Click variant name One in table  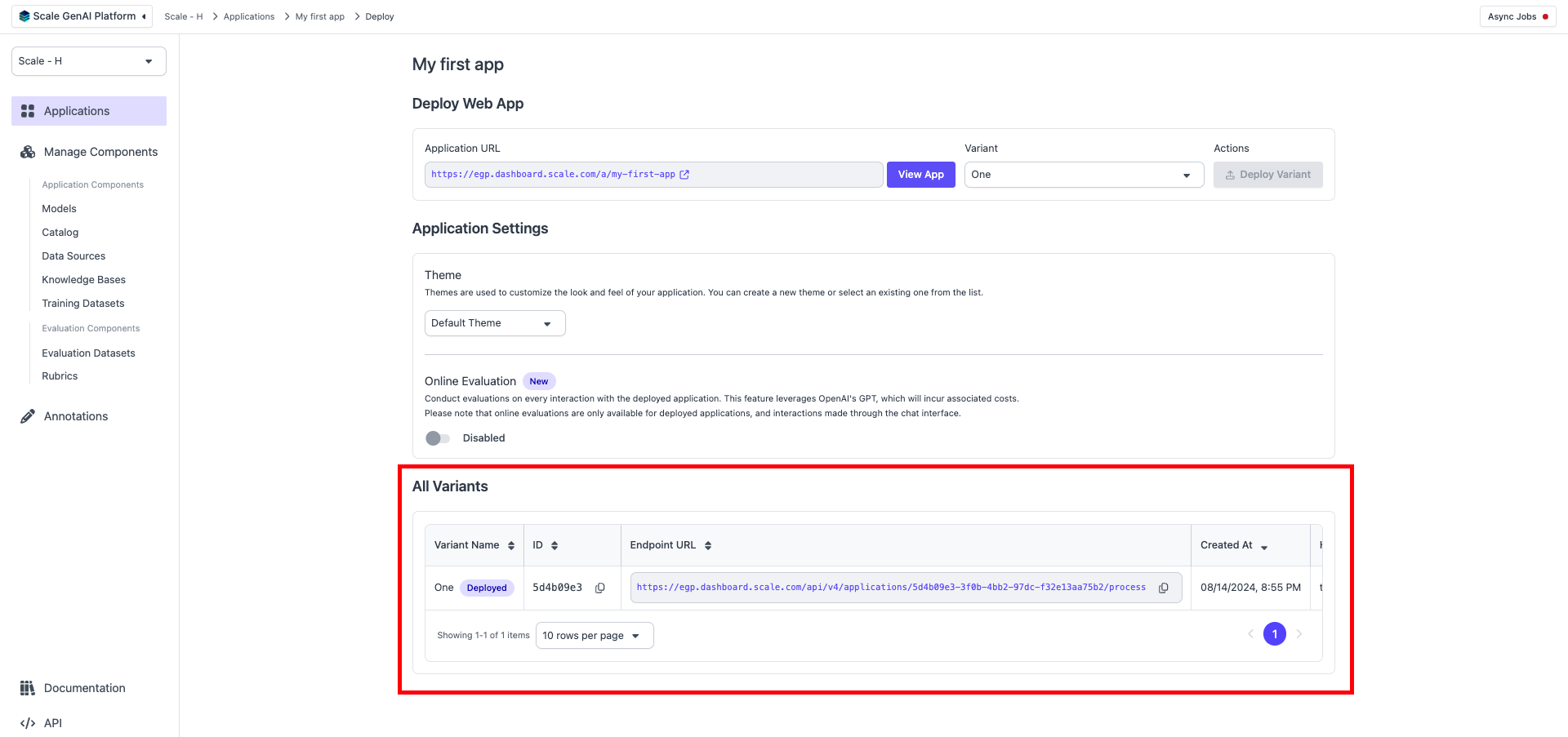443,588
